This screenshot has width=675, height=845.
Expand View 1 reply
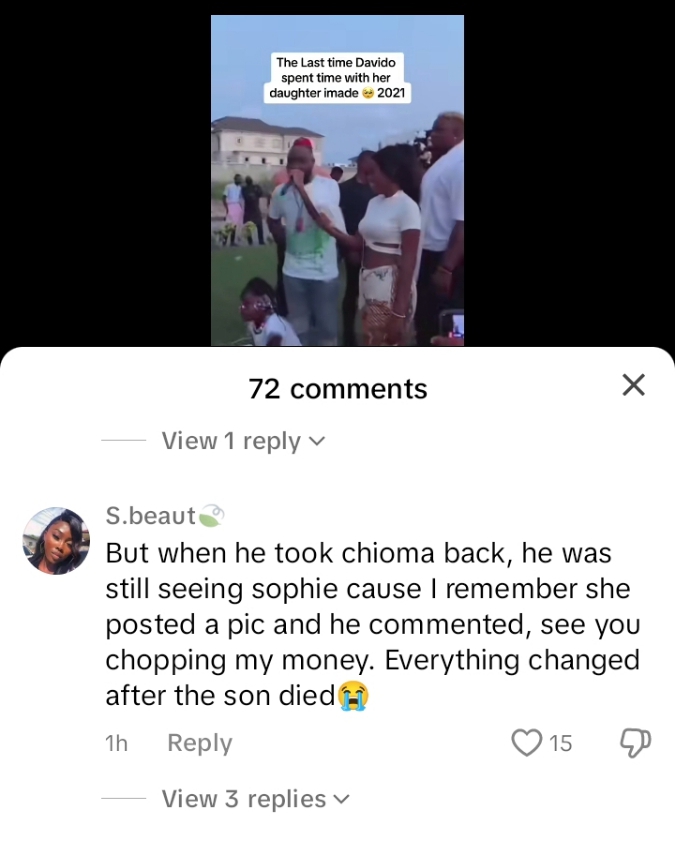(x=243, y=441)
